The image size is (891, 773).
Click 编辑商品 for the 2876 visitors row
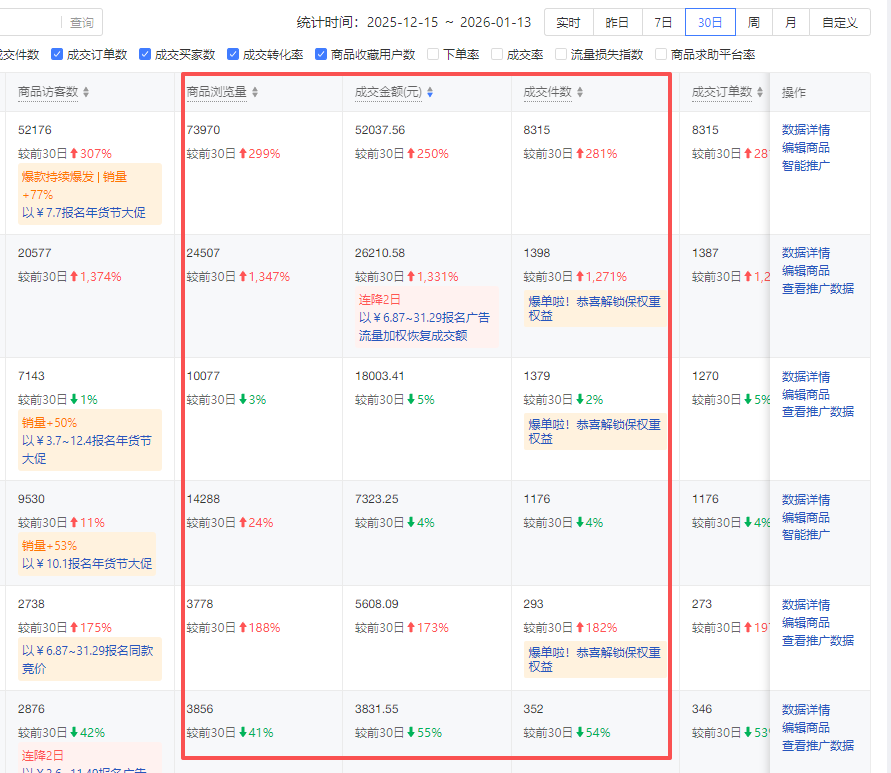tap(806, 728)
